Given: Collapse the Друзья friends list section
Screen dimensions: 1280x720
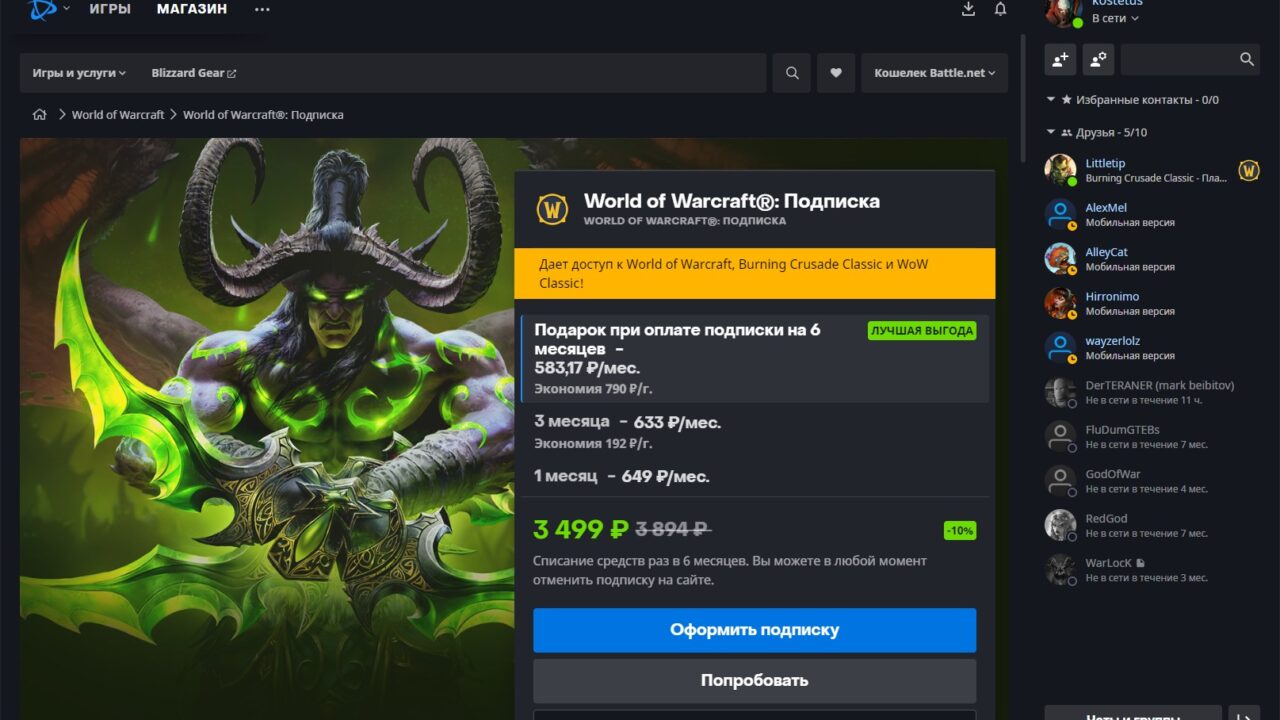Looking at the screenshot, I should pos(1051,132).
